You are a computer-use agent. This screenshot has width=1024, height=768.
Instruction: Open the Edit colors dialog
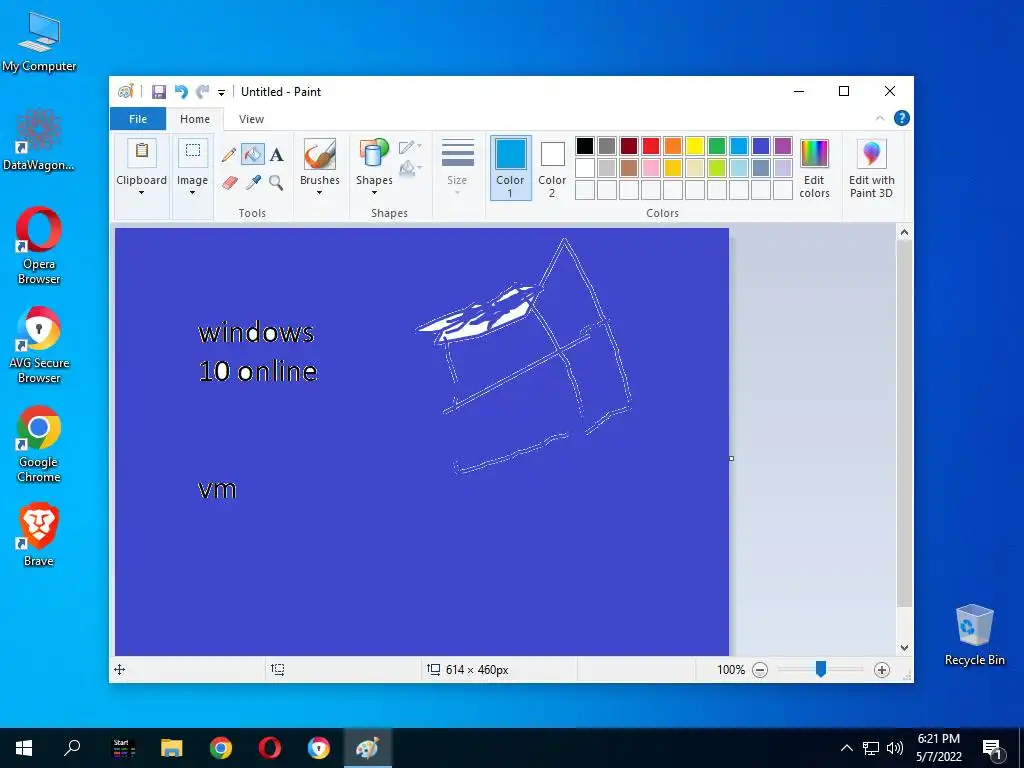(814, 168)
